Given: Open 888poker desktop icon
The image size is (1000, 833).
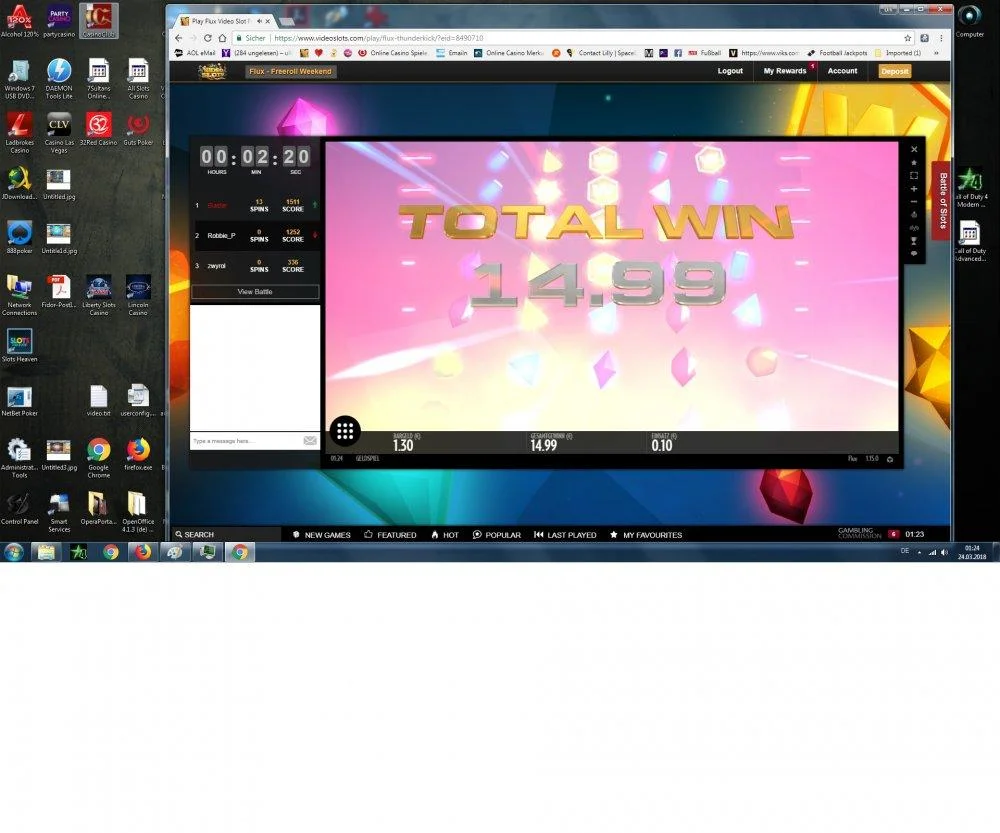Looking at the screenshot, I should click(x=19, y=238).
